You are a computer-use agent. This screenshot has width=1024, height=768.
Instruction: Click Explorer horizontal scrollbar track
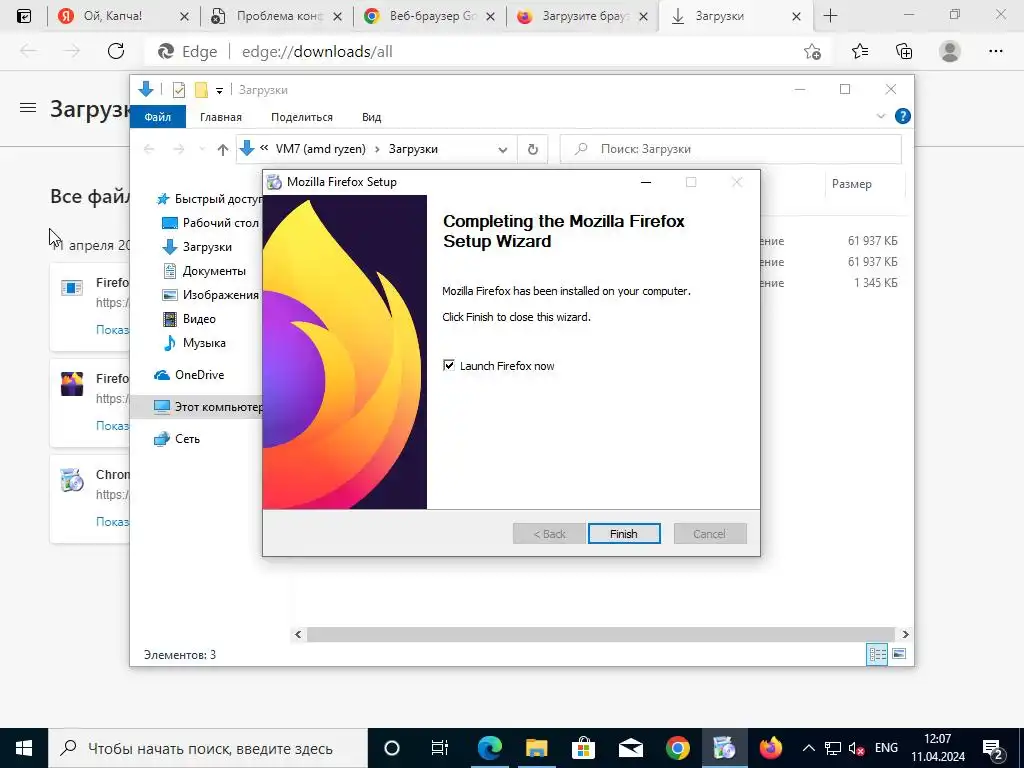pos(600,634)
